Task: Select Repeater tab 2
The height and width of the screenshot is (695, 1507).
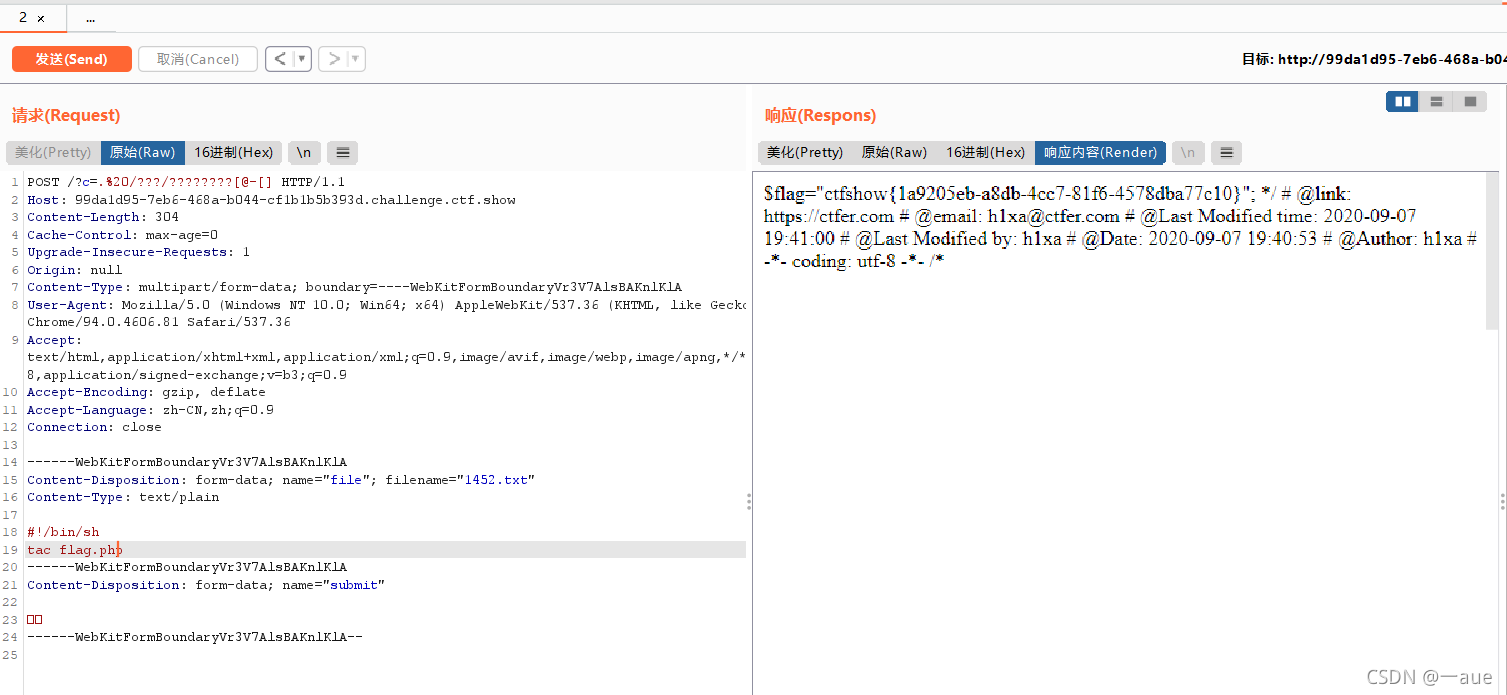Action: [x=24, y=18]
